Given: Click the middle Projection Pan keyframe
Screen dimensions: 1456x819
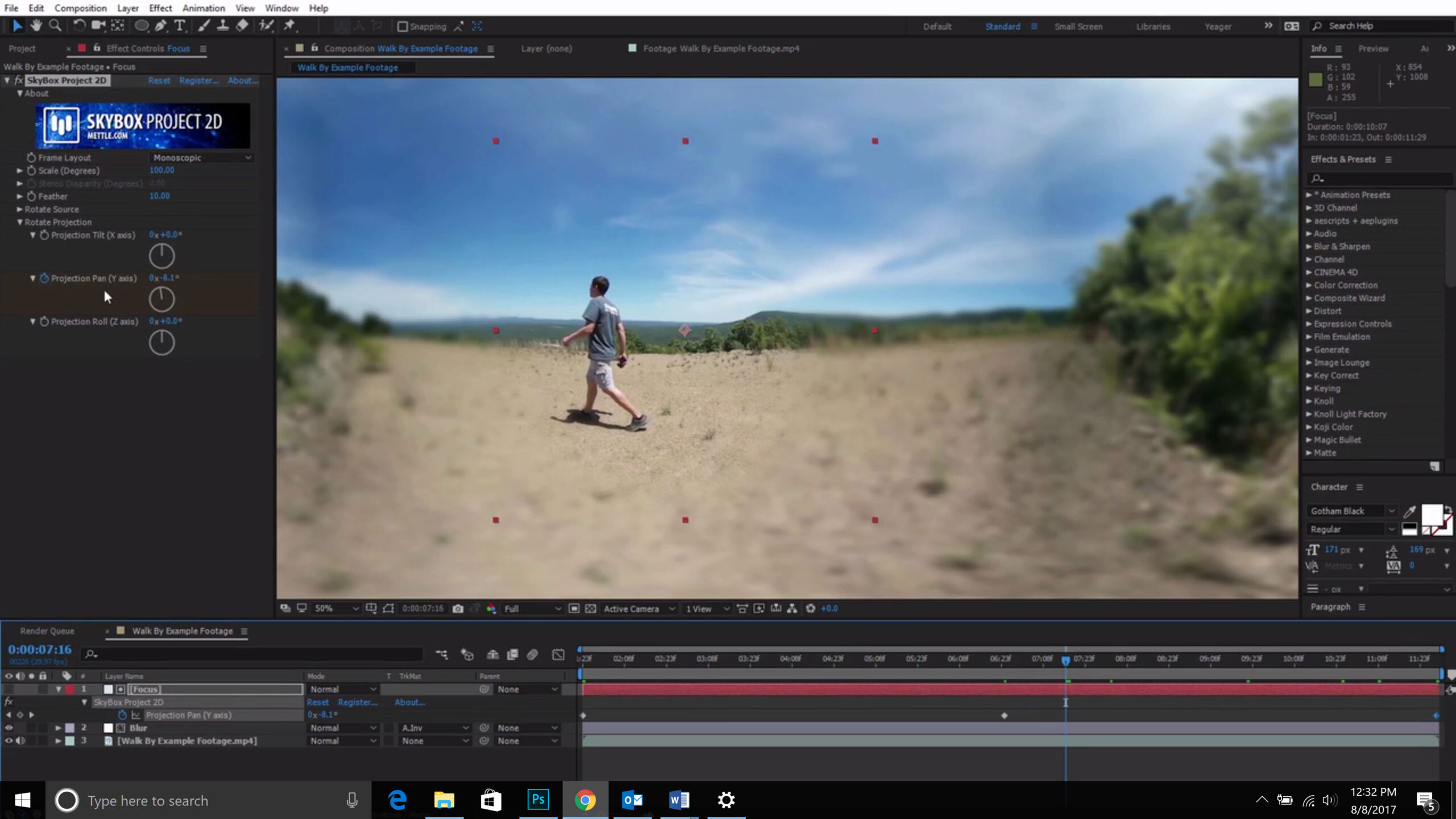Looking at the screenshot, I should [x=1004, y=715].
